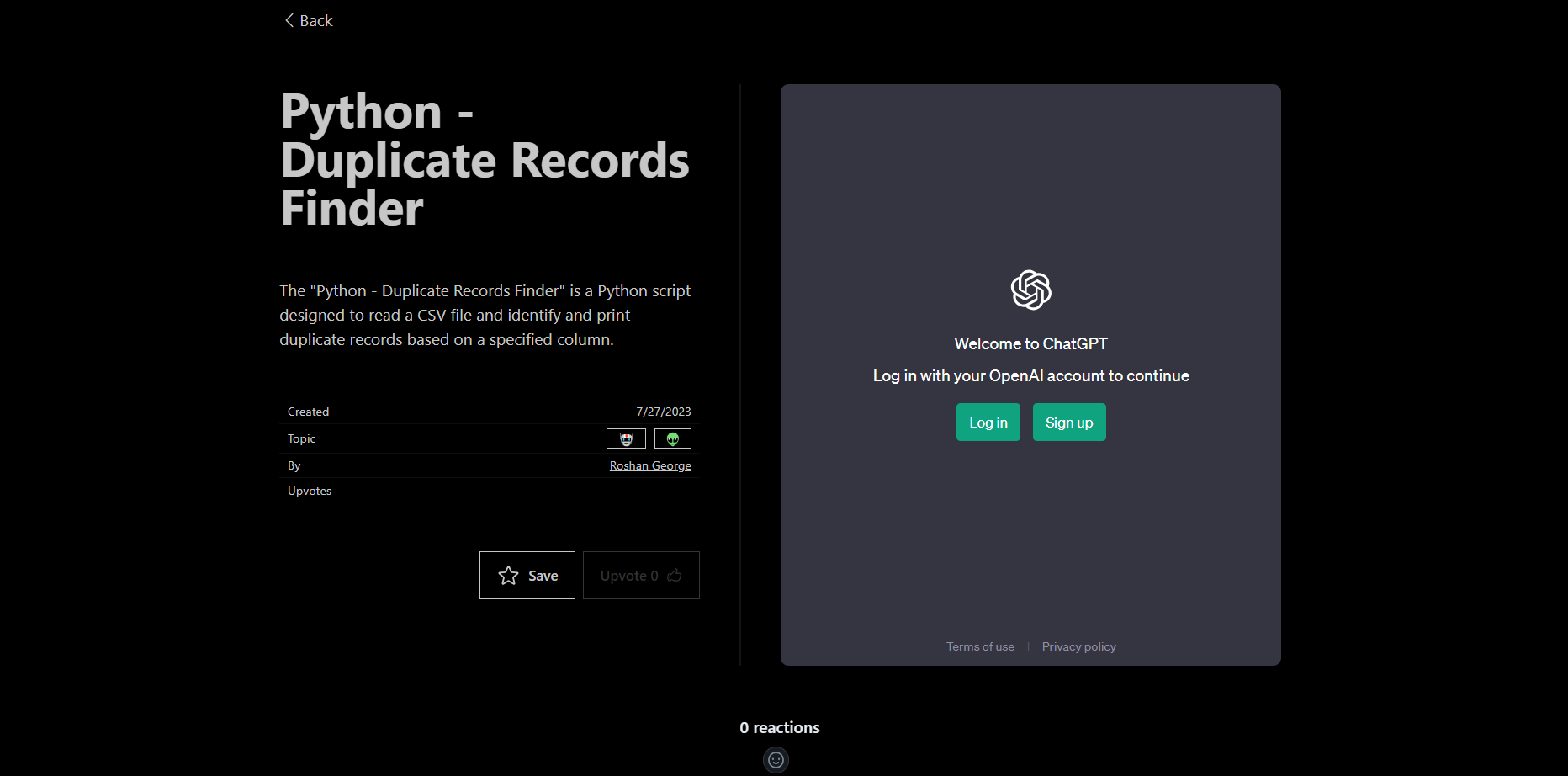Click the '0 reactions' text
Image resolution: width=1568 pixels, height=776 pixels.
780,727
